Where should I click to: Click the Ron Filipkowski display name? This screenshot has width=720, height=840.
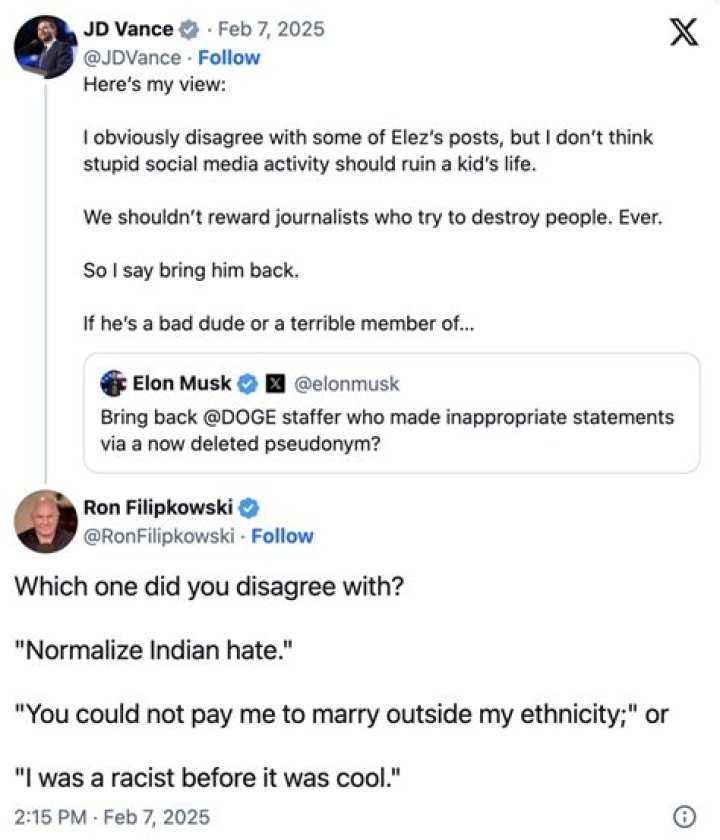coord(159,507)
